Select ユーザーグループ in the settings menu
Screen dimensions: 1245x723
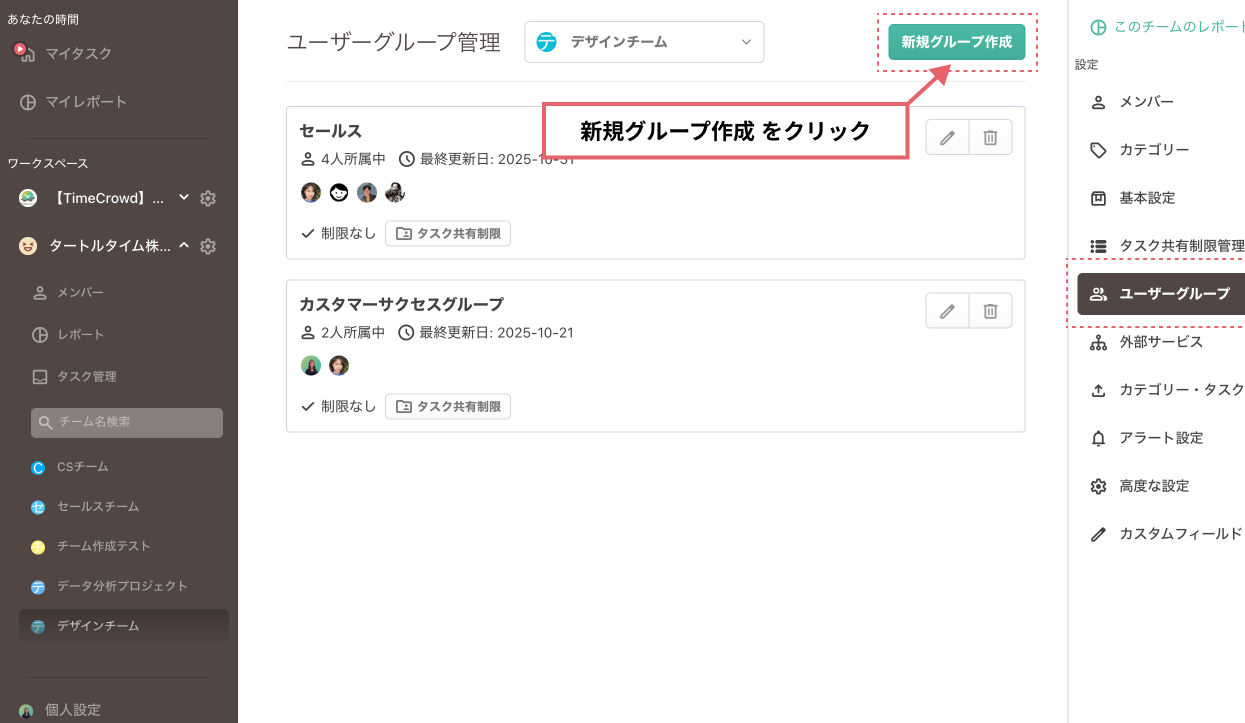pos(1160,294)
